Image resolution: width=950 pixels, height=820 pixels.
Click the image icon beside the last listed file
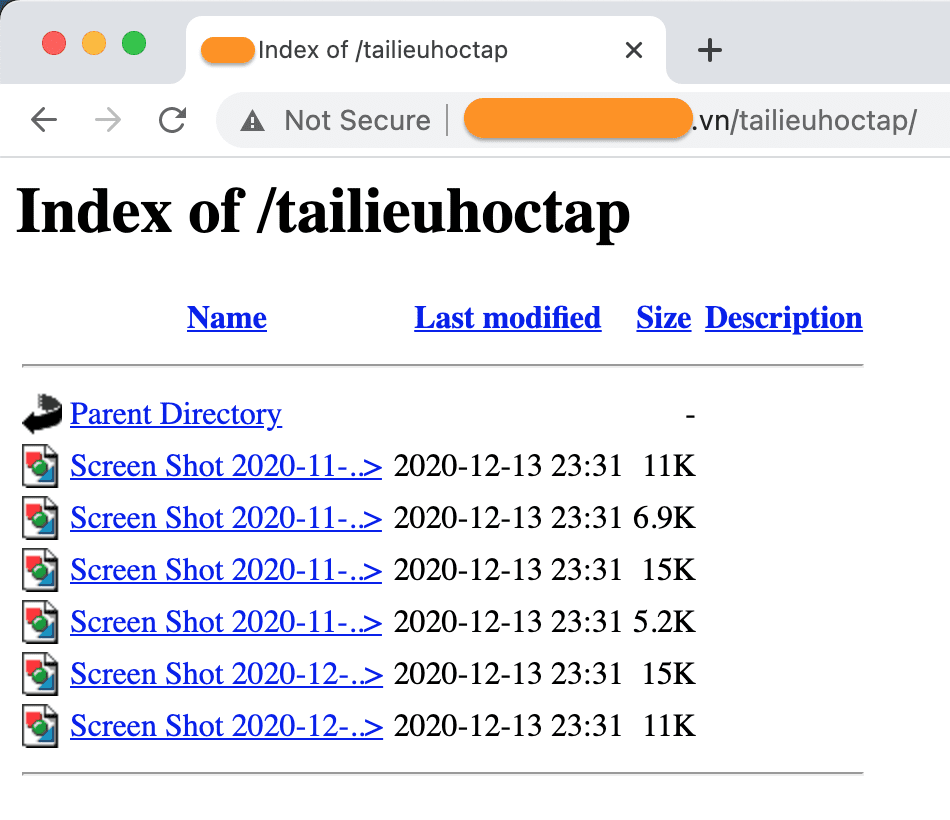click(38, 726)
